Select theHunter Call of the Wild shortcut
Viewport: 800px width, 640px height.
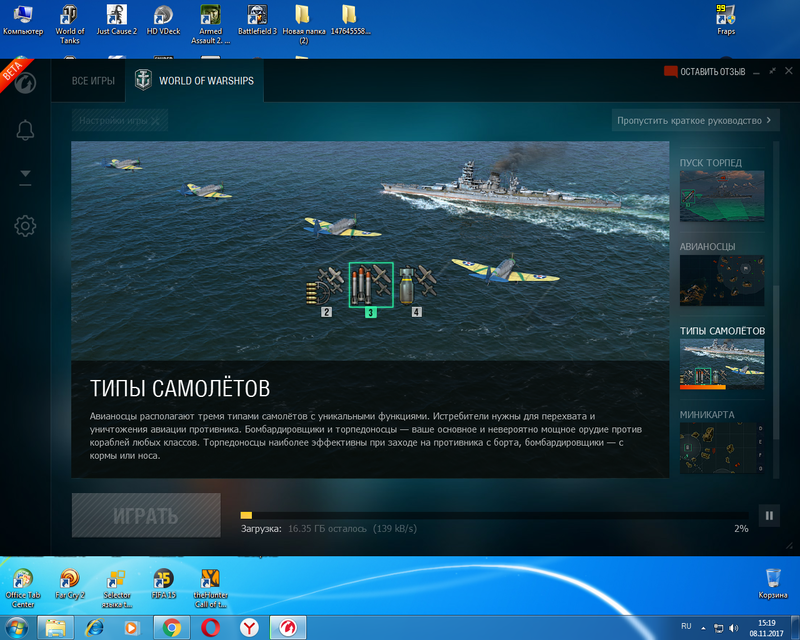(210, 588)
